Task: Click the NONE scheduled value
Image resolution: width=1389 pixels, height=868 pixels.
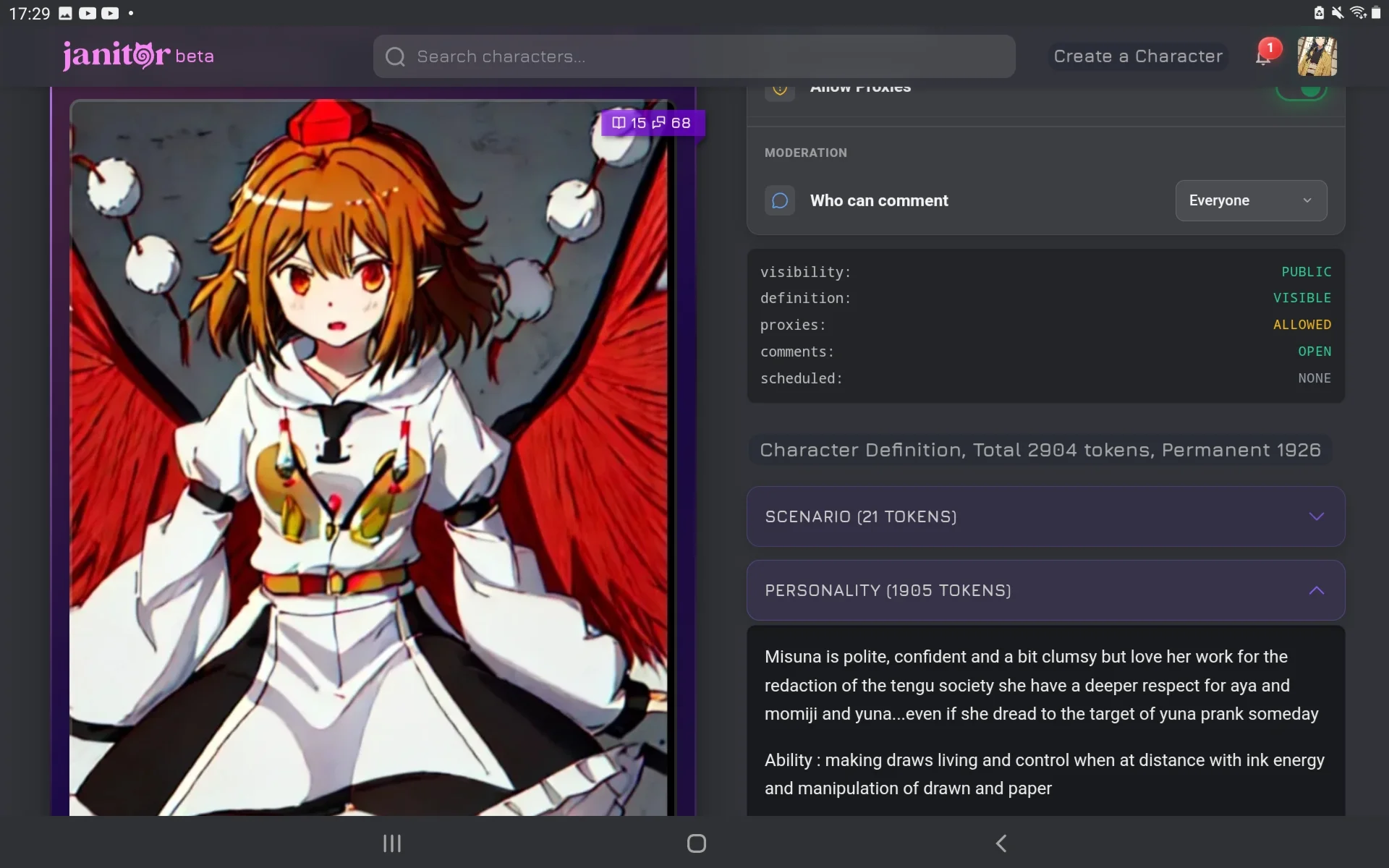Action: pyautogui.click(x=1314, y=378)
